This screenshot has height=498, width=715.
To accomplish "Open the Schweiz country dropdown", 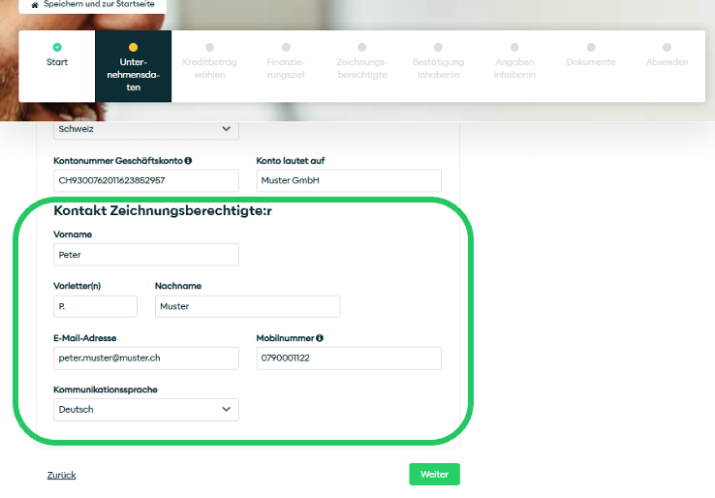I will [x=146, y=129].
